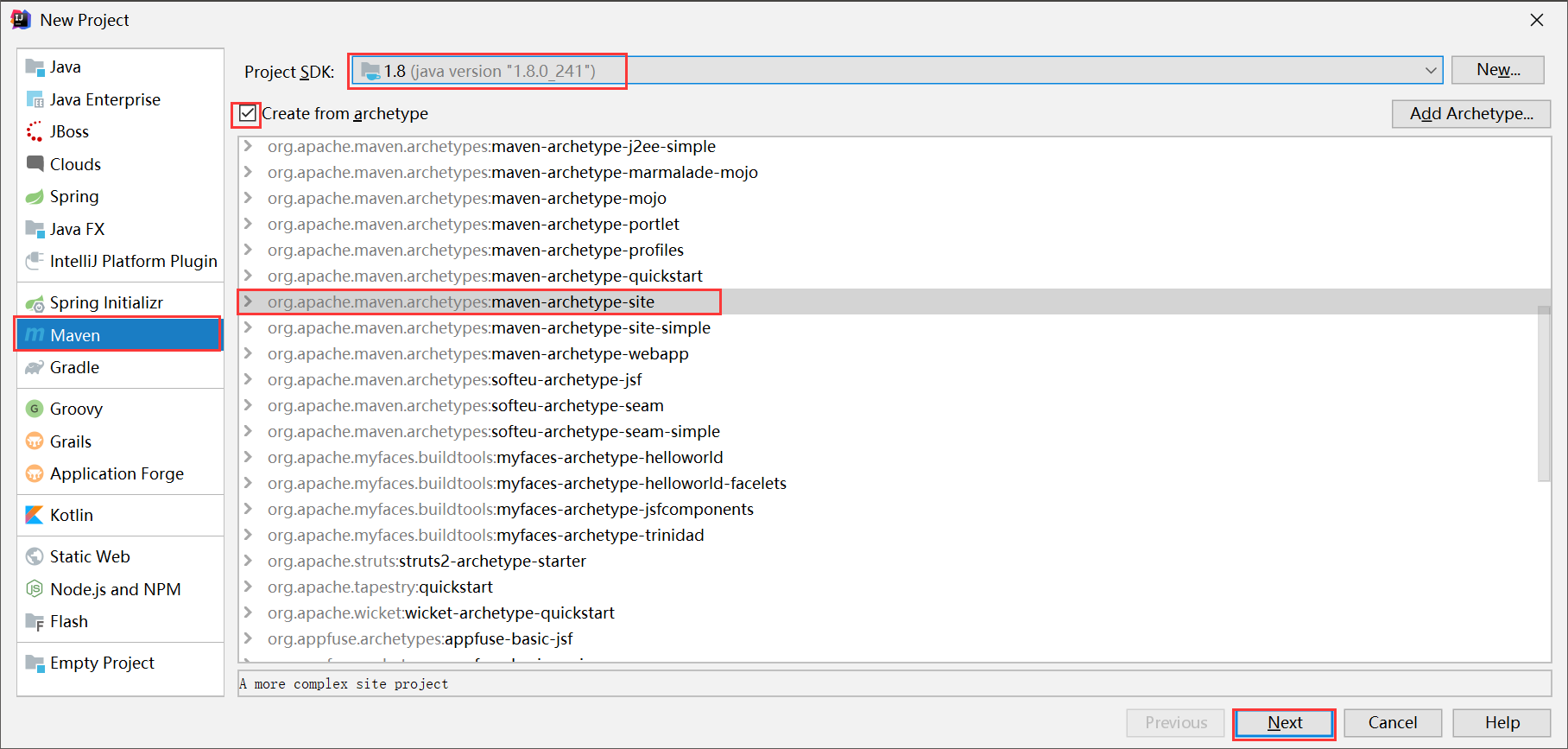Click the Clouds icon
The width and height of the screenshot is (1568, 749).
coord(35,163)
